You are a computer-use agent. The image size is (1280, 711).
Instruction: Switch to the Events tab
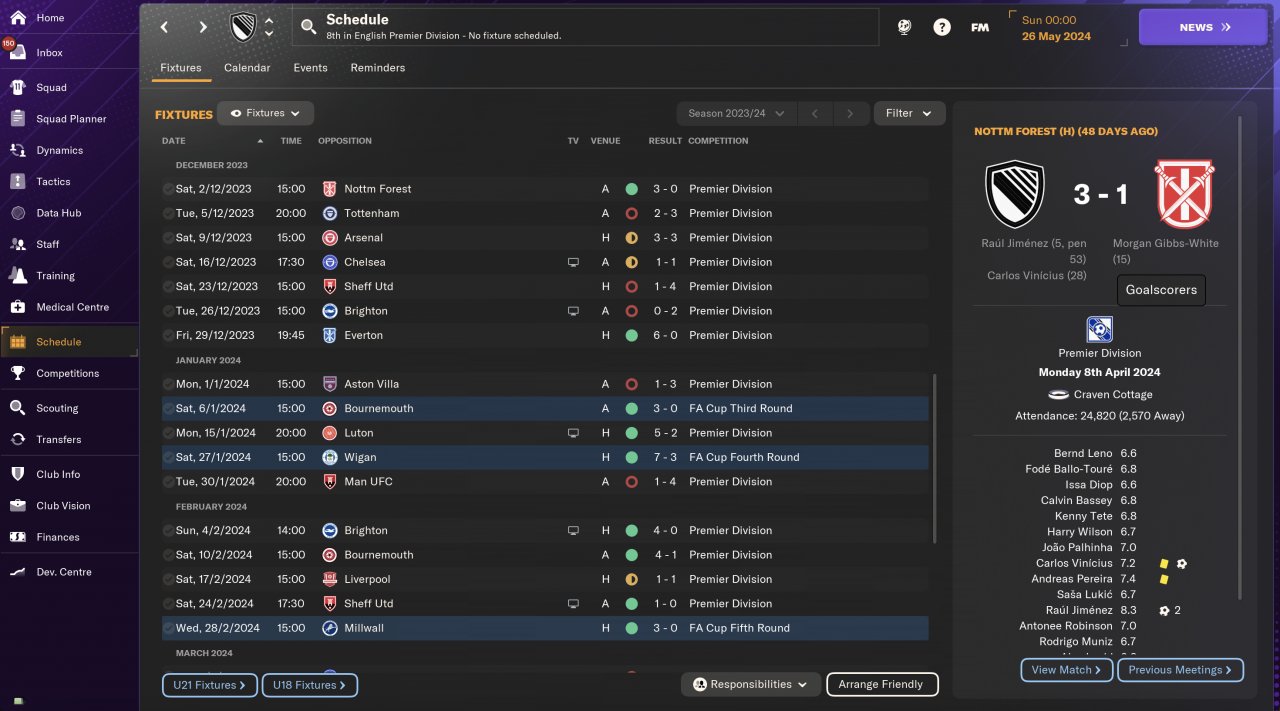[310, 68]
